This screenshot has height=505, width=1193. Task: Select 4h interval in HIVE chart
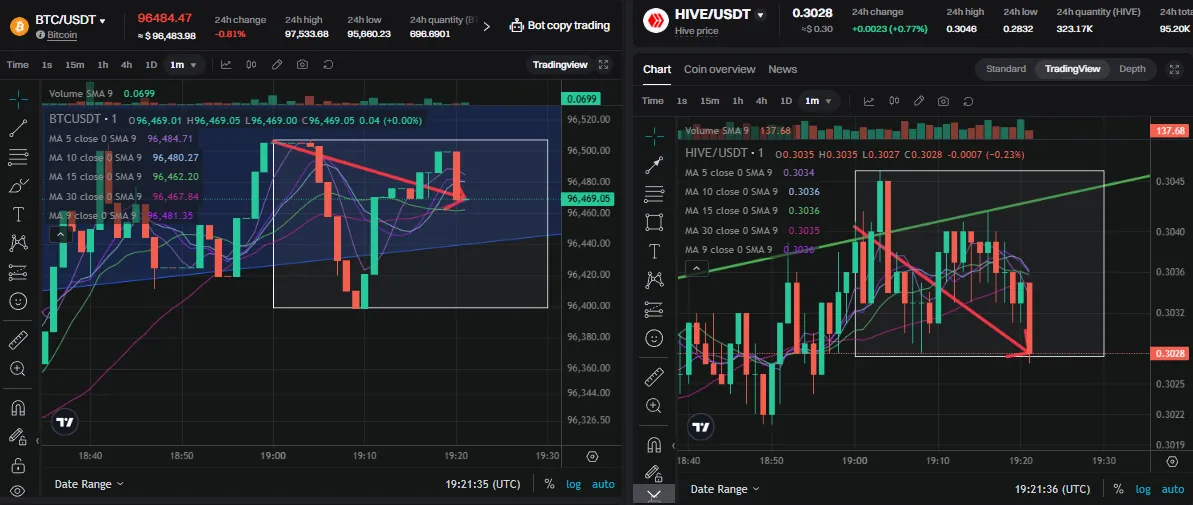point(761,101)
